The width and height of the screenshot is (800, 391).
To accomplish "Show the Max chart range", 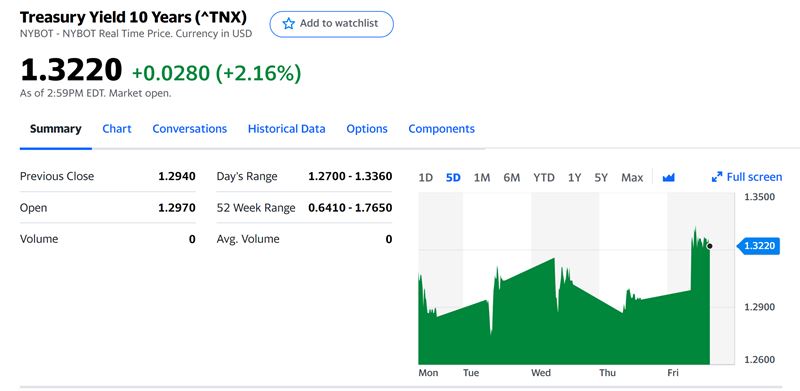I will (x=632, y=178).
